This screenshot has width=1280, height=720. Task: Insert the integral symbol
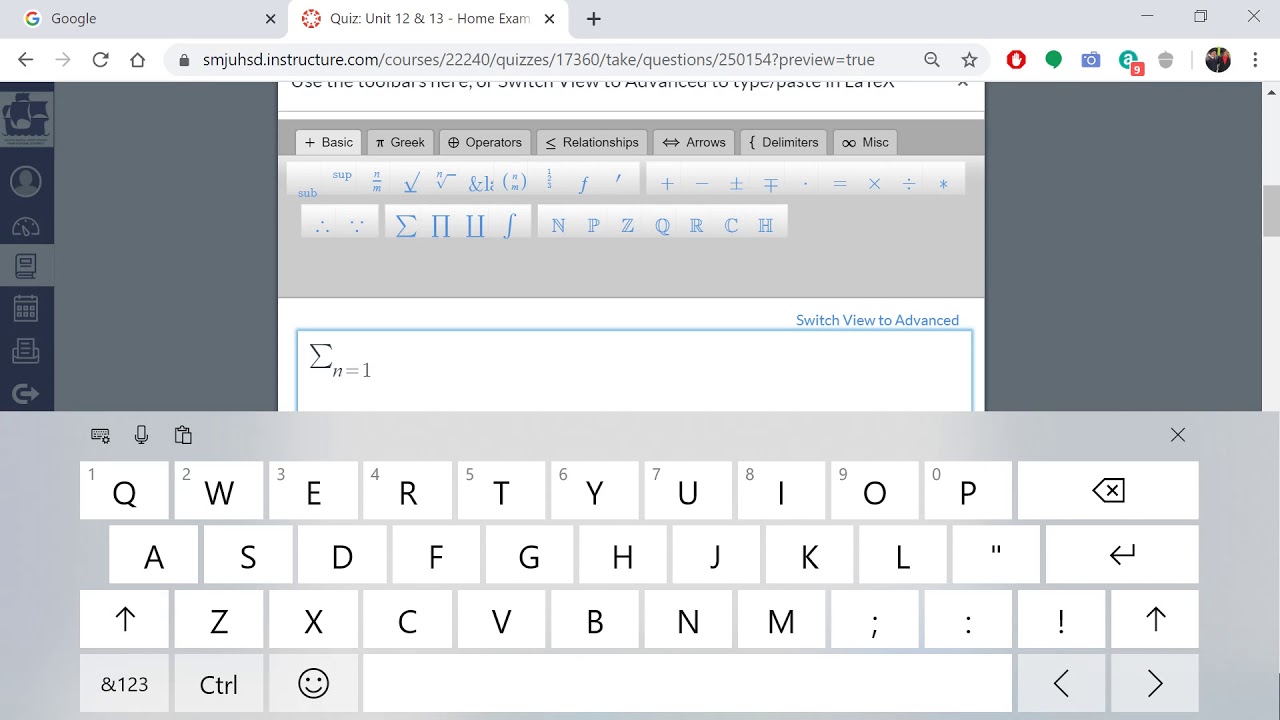click(x=510, y=225)
